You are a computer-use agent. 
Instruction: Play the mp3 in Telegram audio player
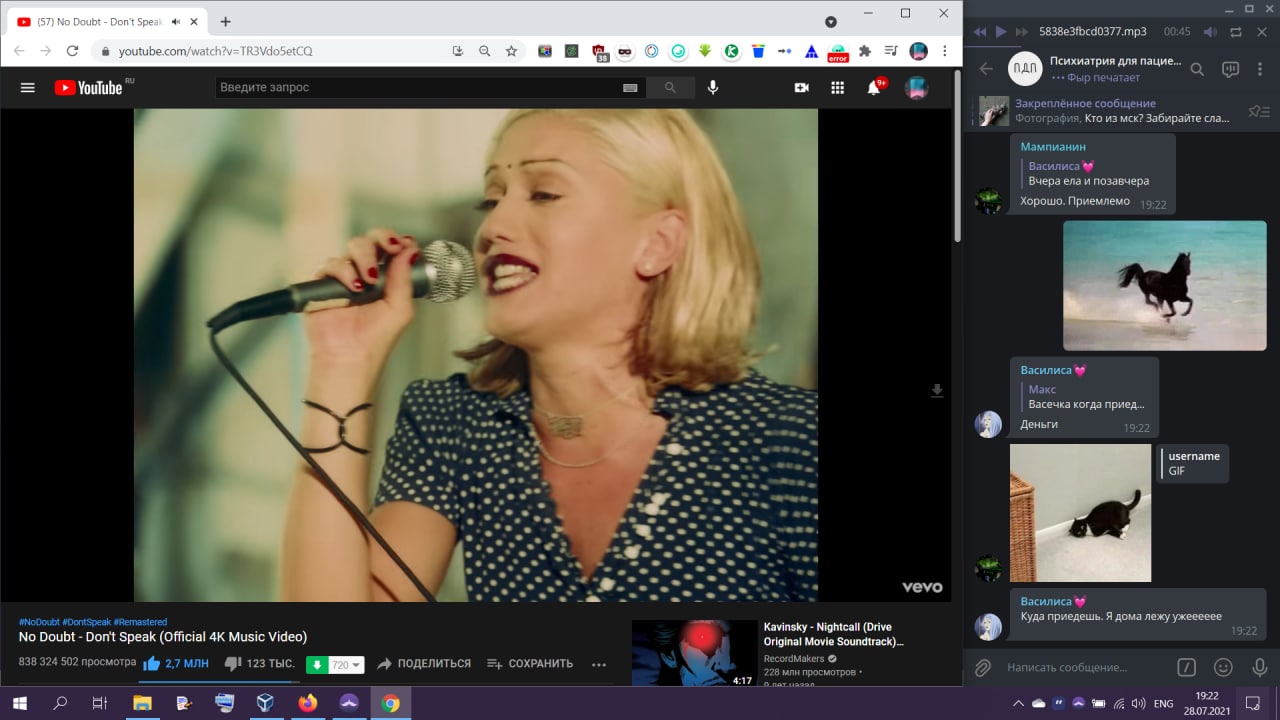pos(1001,32)
